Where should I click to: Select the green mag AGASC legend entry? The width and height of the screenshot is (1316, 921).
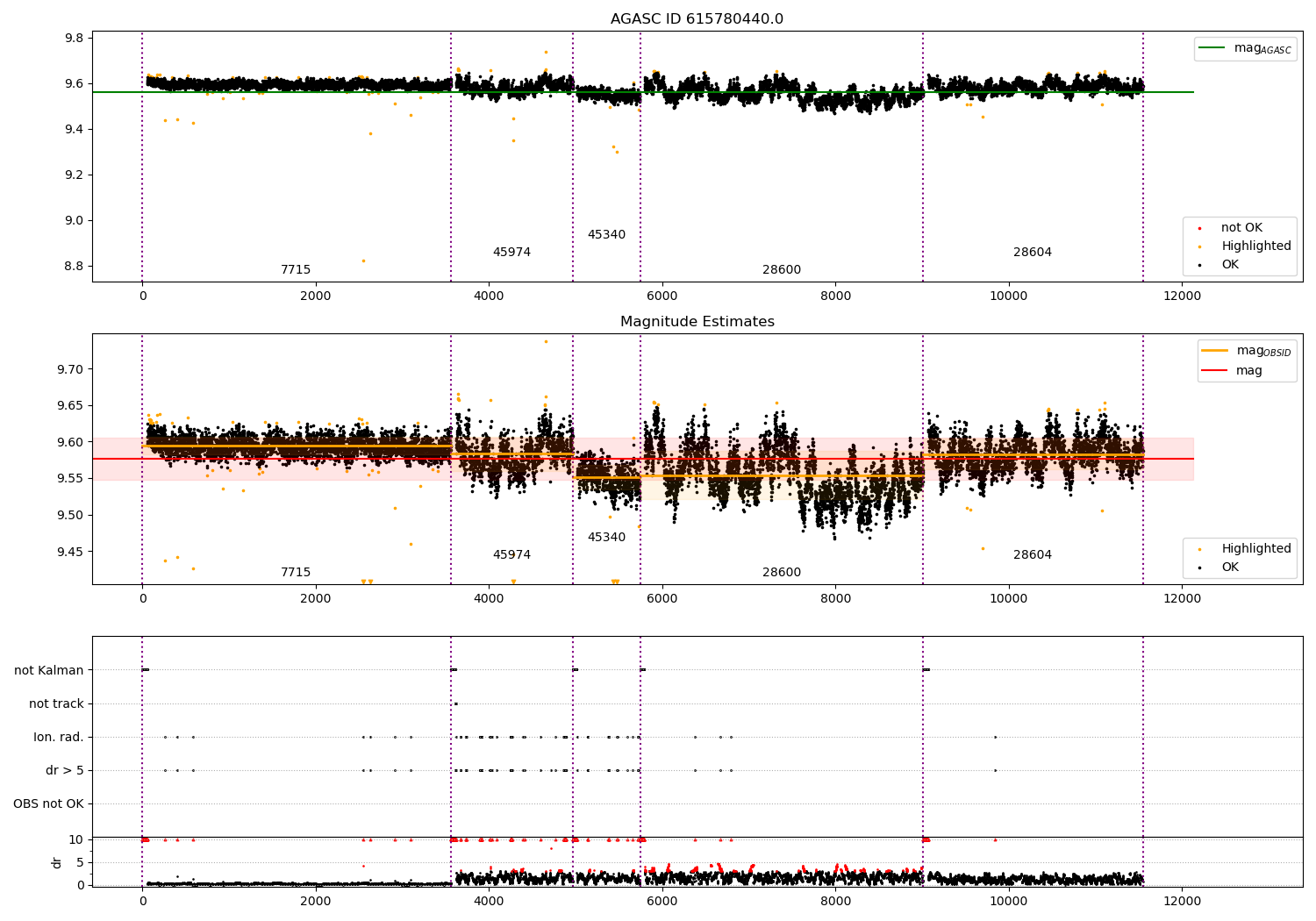coord(1245,48)
